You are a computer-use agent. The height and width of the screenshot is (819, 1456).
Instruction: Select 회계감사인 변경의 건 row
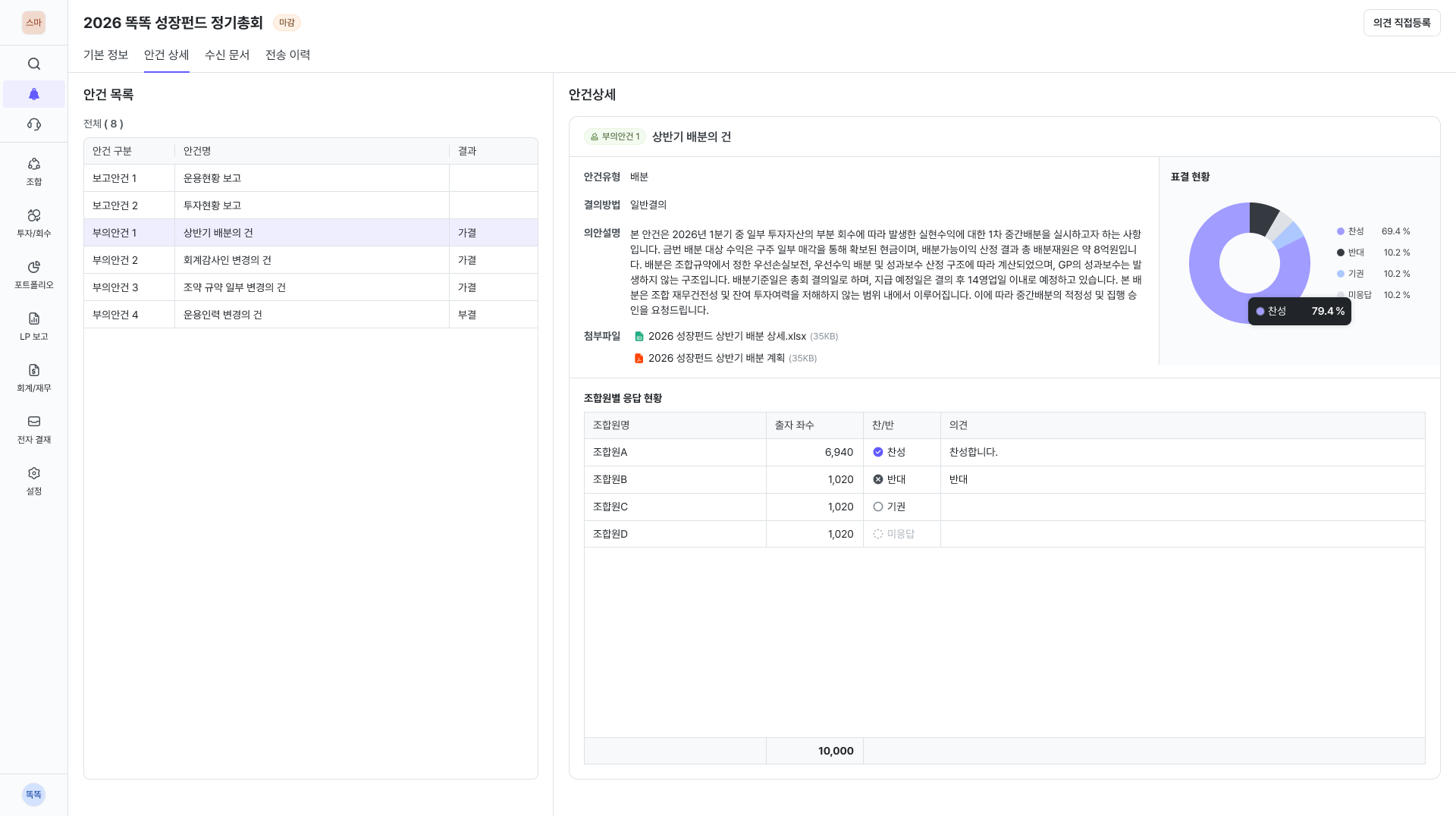227,260
